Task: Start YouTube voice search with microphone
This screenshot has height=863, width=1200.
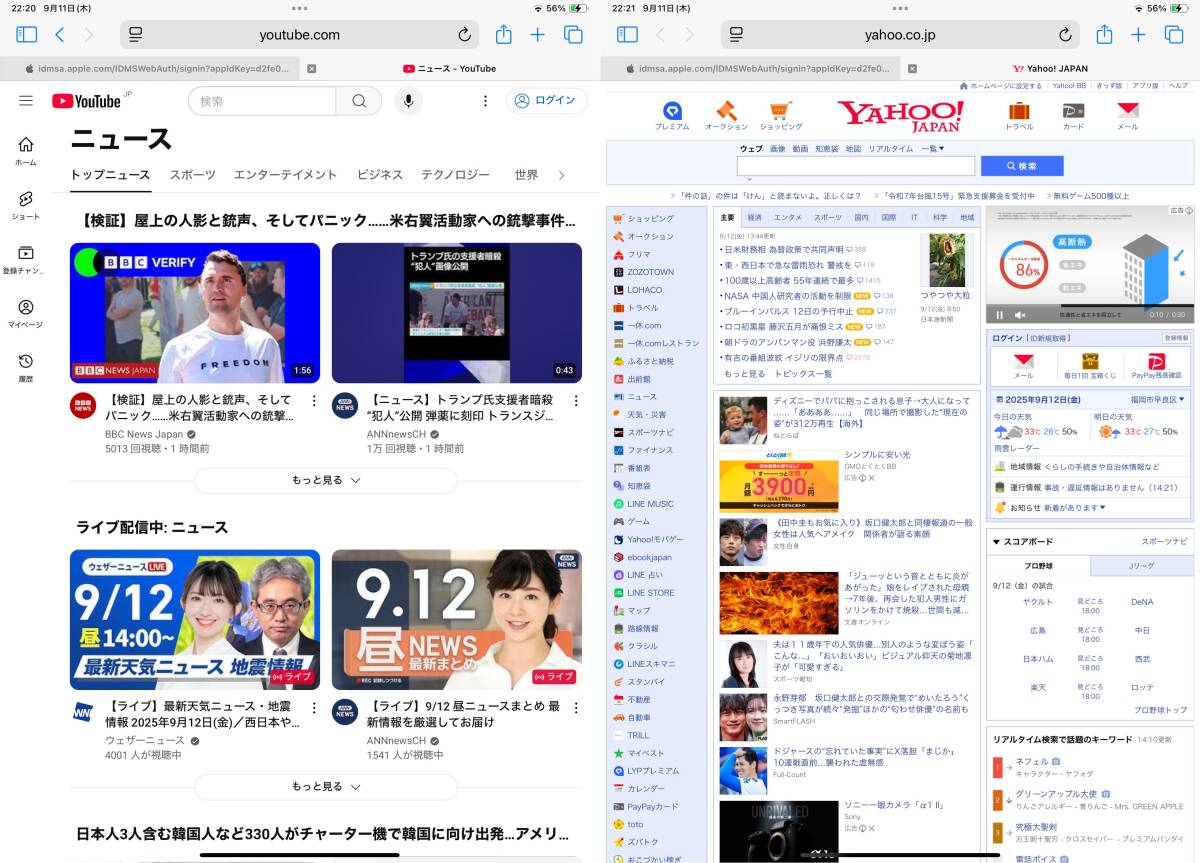Action: click(x=408, y=101)
